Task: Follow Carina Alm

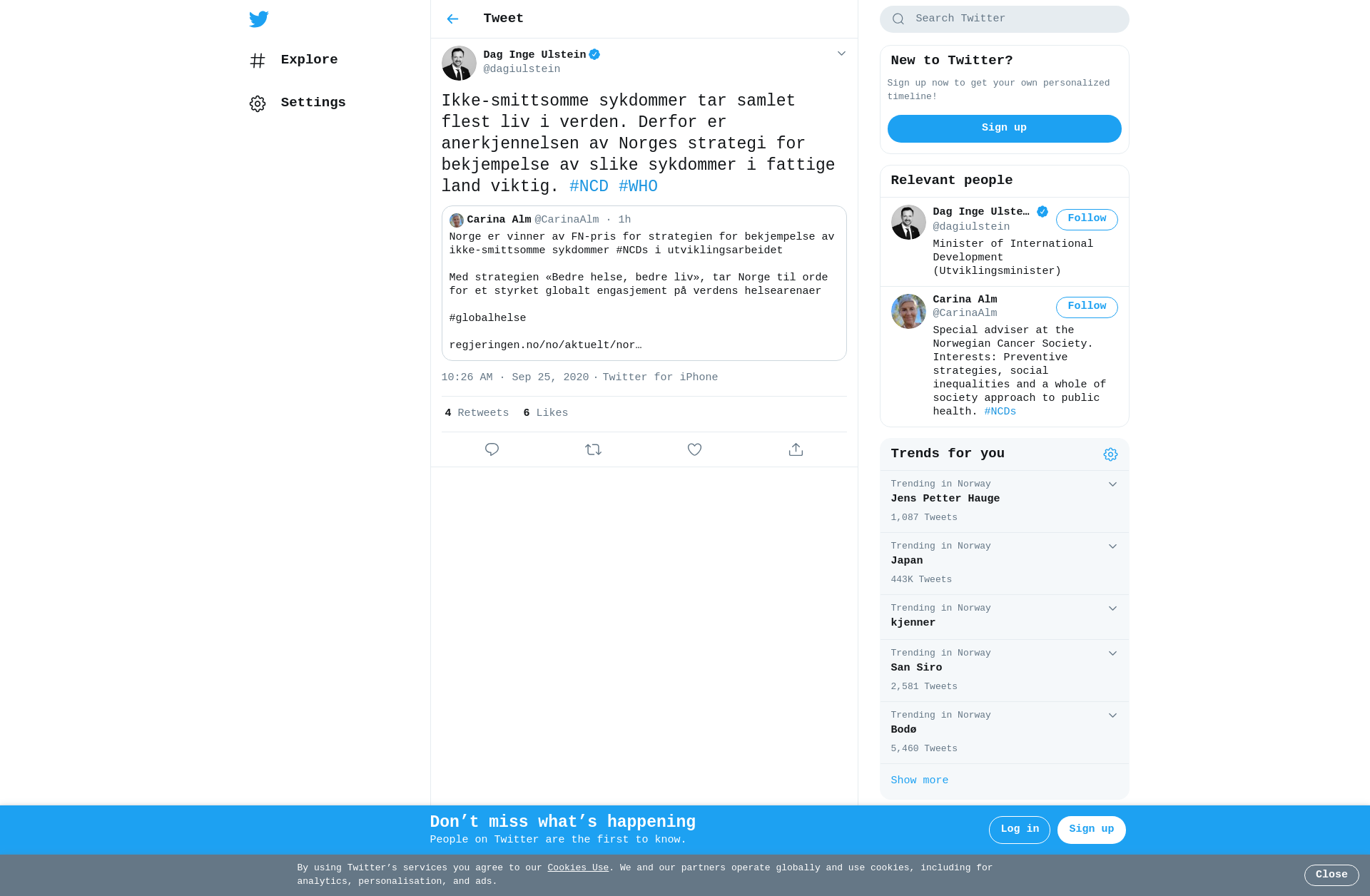Action: click(1087, 307)
